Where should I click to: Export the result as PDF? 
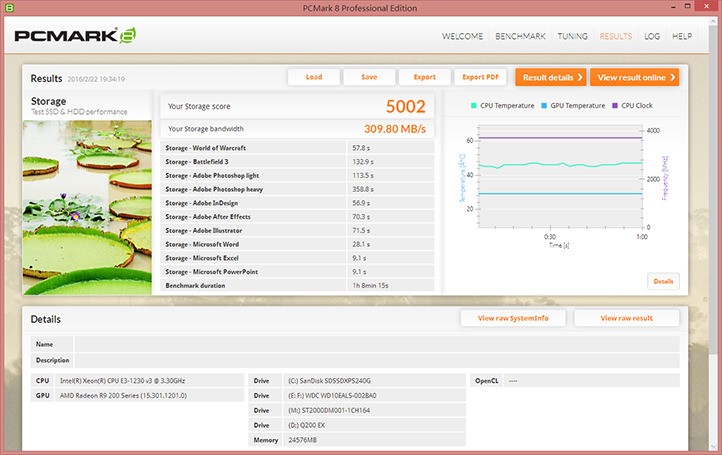pyautogui.click(x=480, y=77)
